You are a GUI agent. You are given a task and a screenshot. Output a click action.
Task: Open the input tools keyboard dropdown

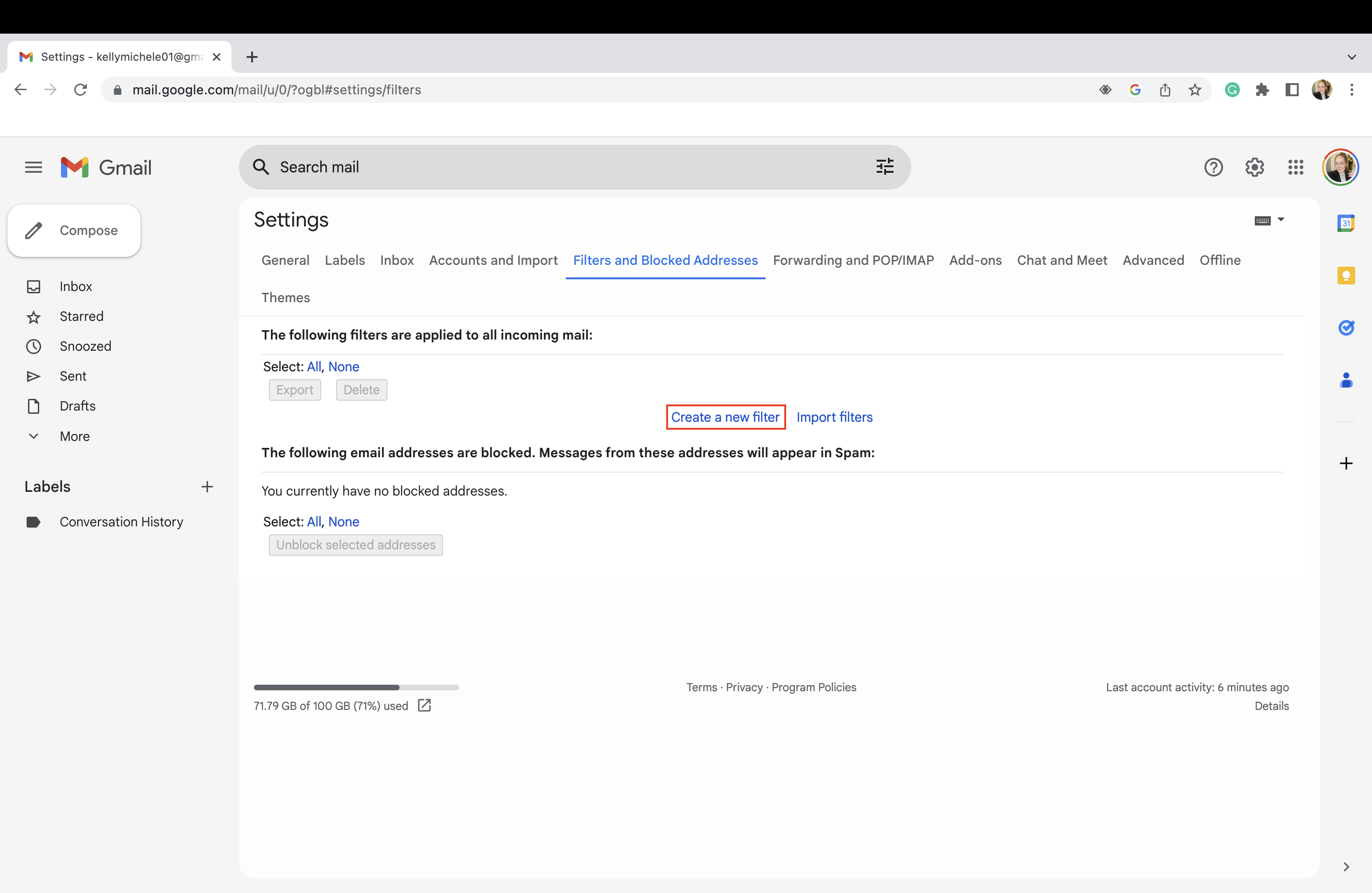coord(1268,220)
